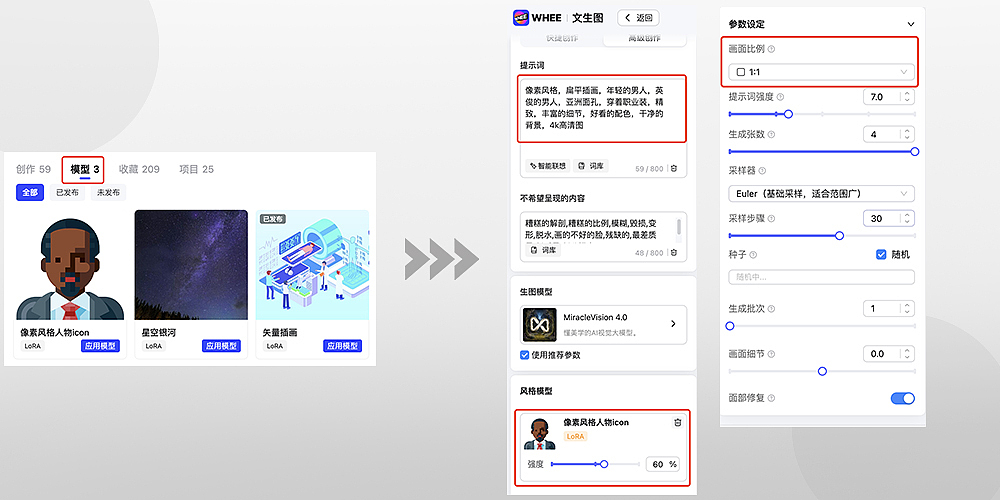Uncheck the 随机 seed checkbox
The image size is (1000, 500).
coord(881,254)
